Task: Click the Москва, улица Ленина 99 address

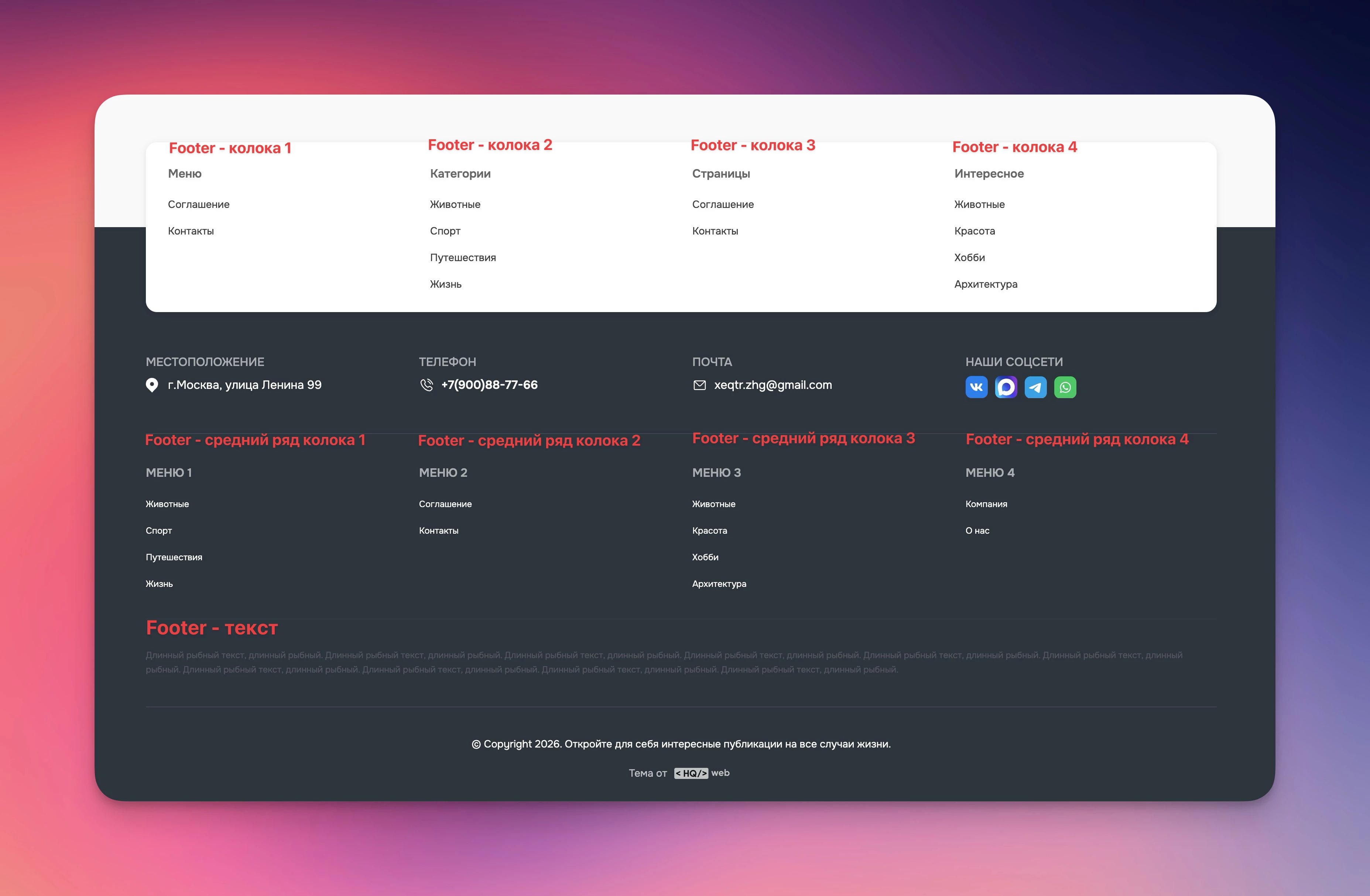Action: click(x=244, y=384)
